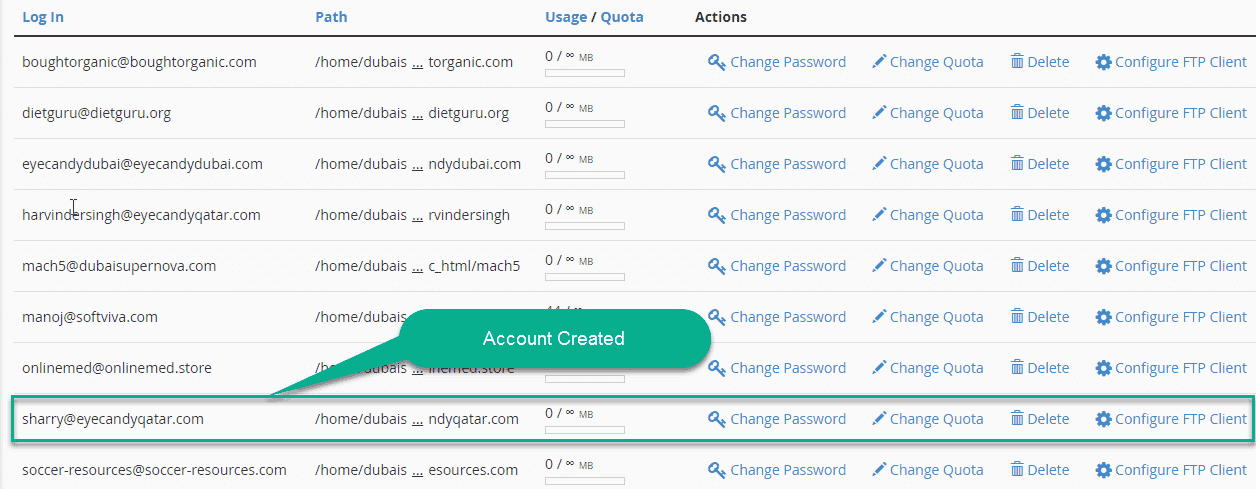Click trash icon for manoj@softviva.com account
The image size is (1256, 489).
1017,317
